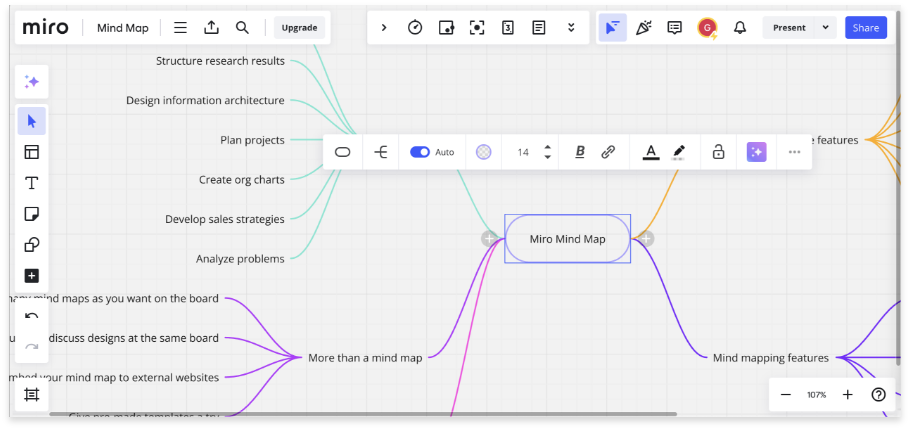Select the 'More than a mind map' node

click(x=365, y=357)
